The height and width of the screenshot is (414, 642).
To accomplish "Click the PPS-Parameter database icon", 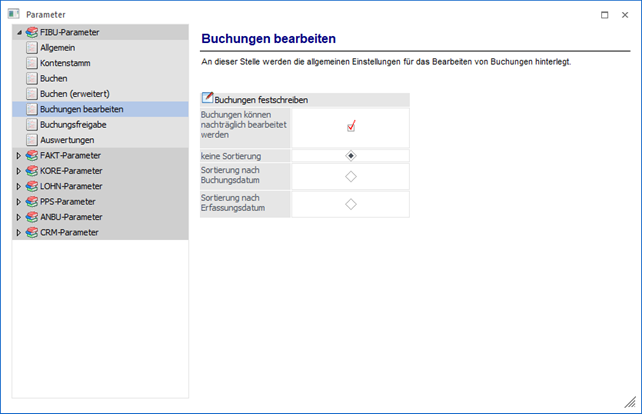I will pos(32,201).
